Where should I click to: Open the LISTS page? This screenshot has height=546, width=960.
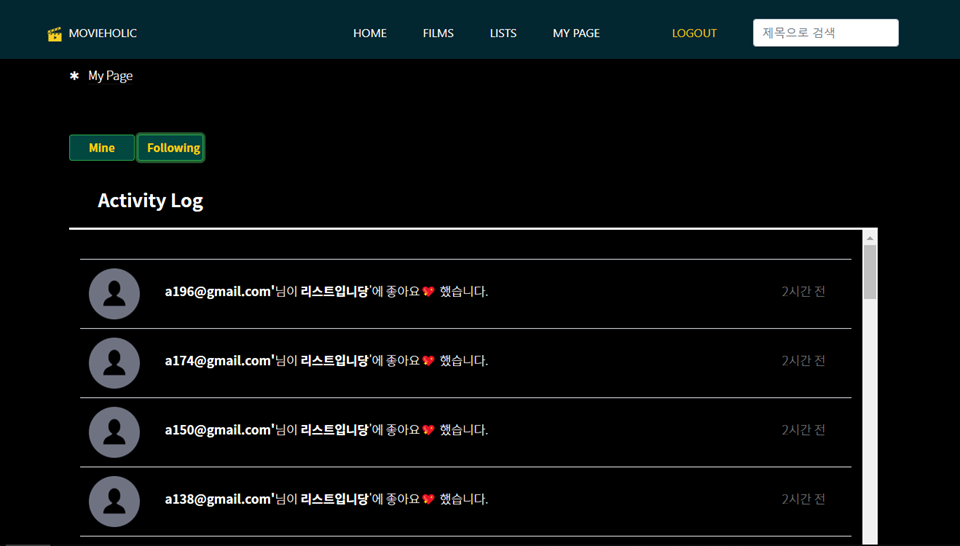click(503, 33)
